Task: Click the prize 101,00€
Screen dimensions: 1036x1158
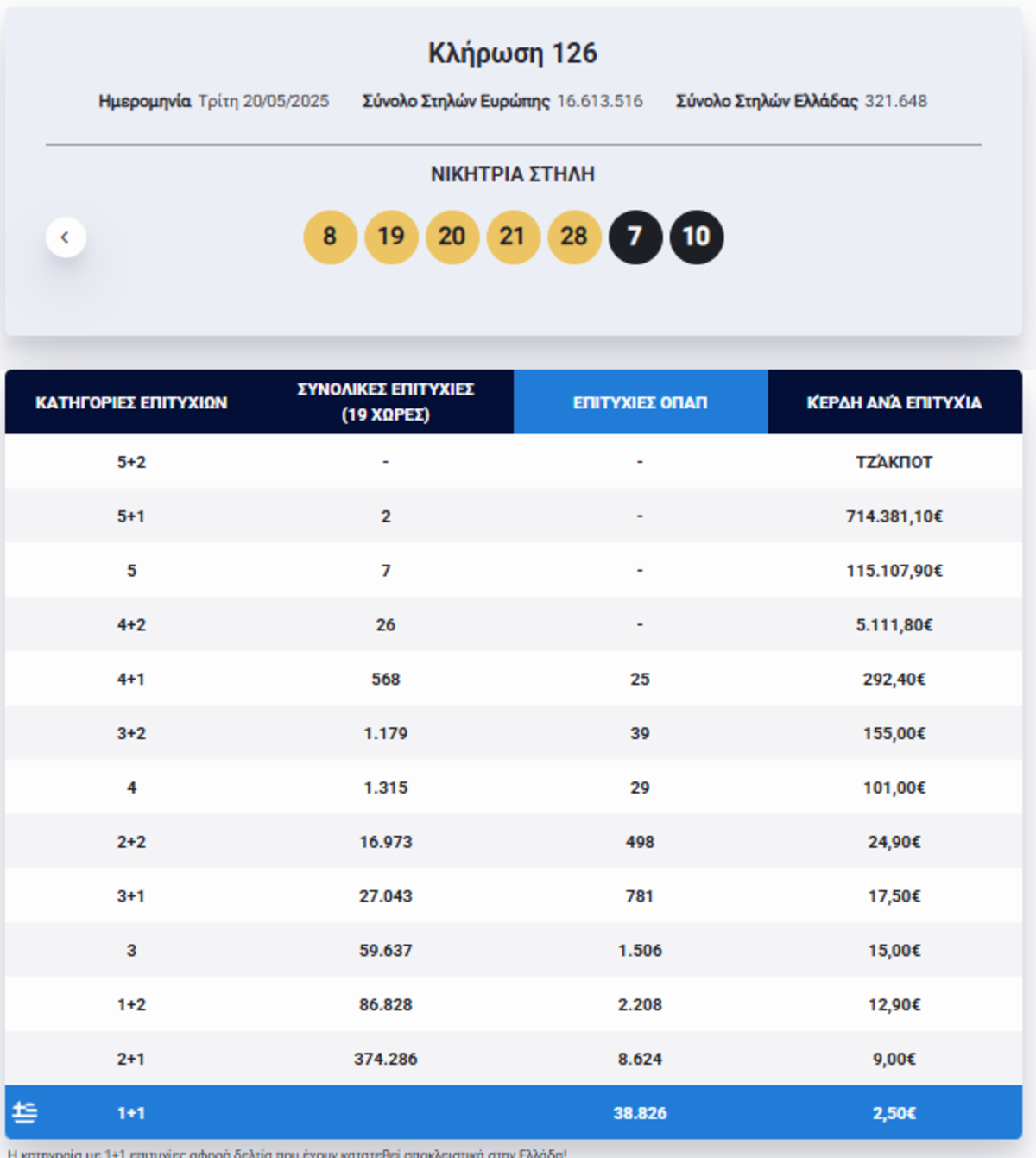Action: (894, 788)
